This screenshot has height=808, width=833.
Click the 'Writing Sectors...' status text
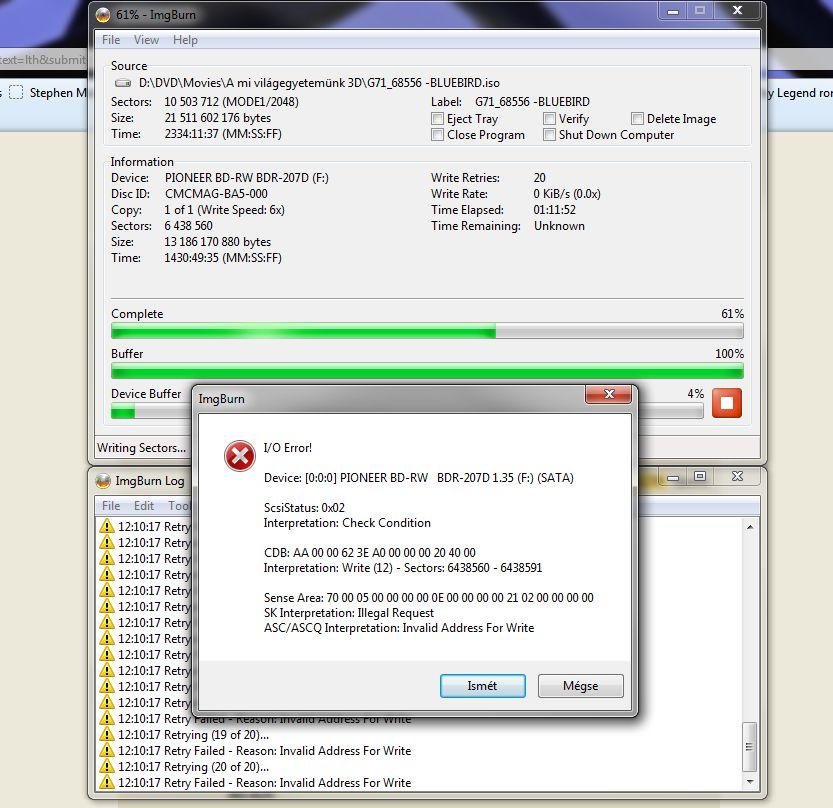[141, 448]
